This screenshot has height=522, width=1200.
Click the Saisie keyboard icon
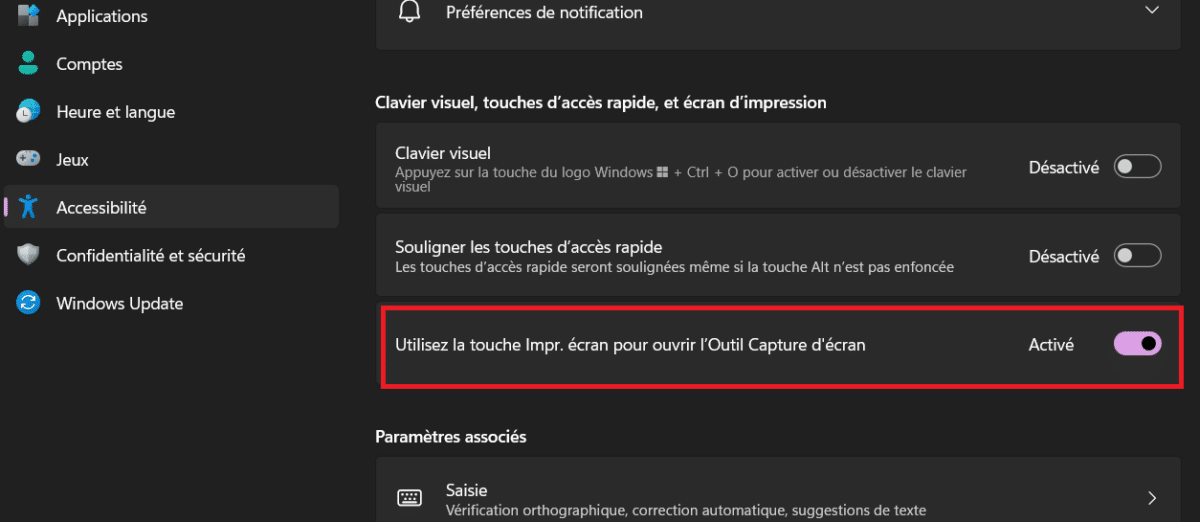click(x=409, y=498)
